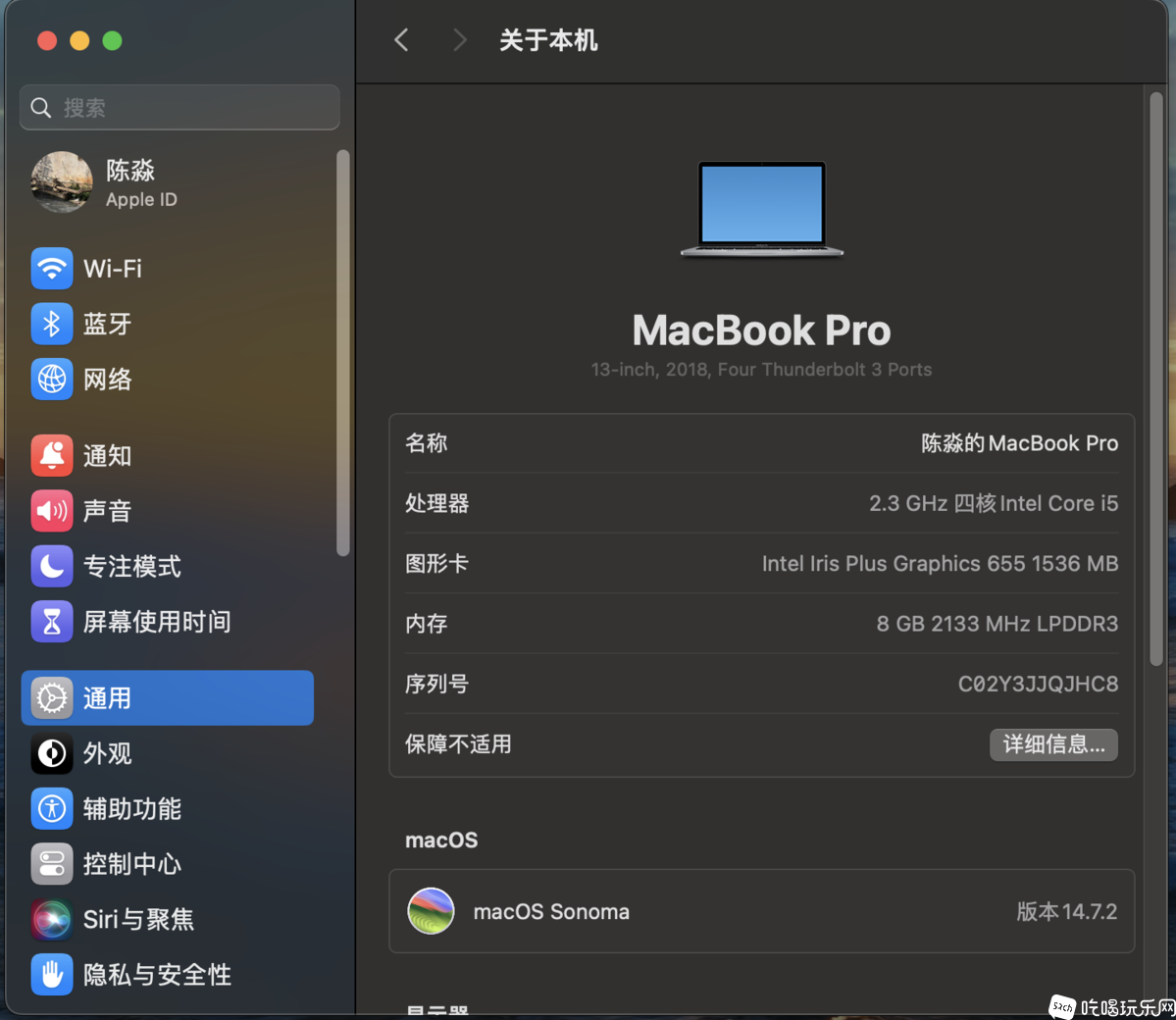Viewport: 1176px width, 1020px height.
Task: Click the 图形卡 row label
Action: pyautogui.click(x=436, y=563)
